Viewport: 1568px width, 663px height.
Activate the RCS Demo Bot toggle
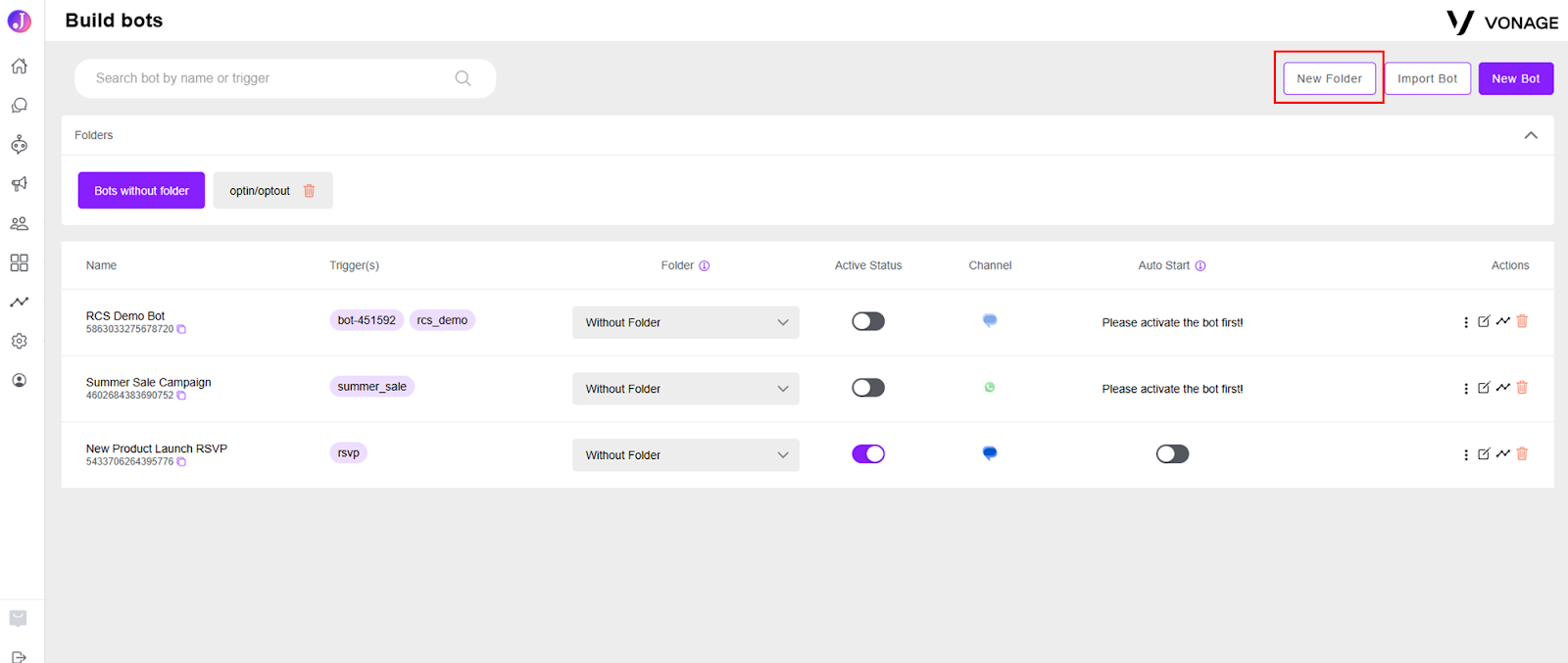868,321
